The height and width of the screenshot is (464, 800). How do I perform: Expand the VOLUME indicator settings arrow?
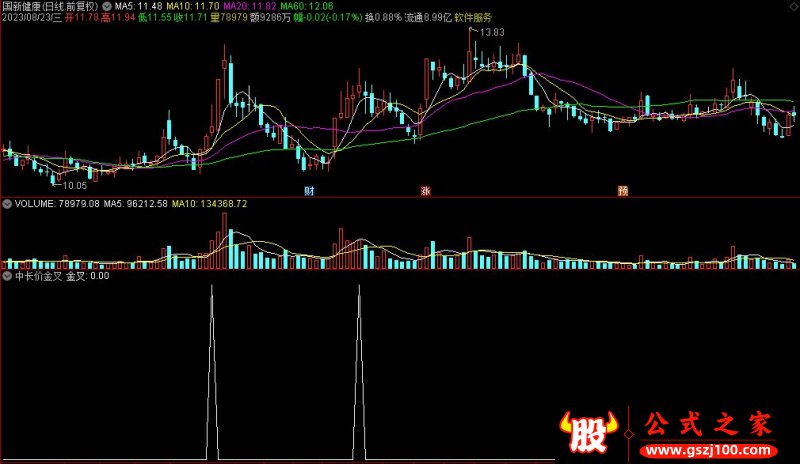click(7, 204)
